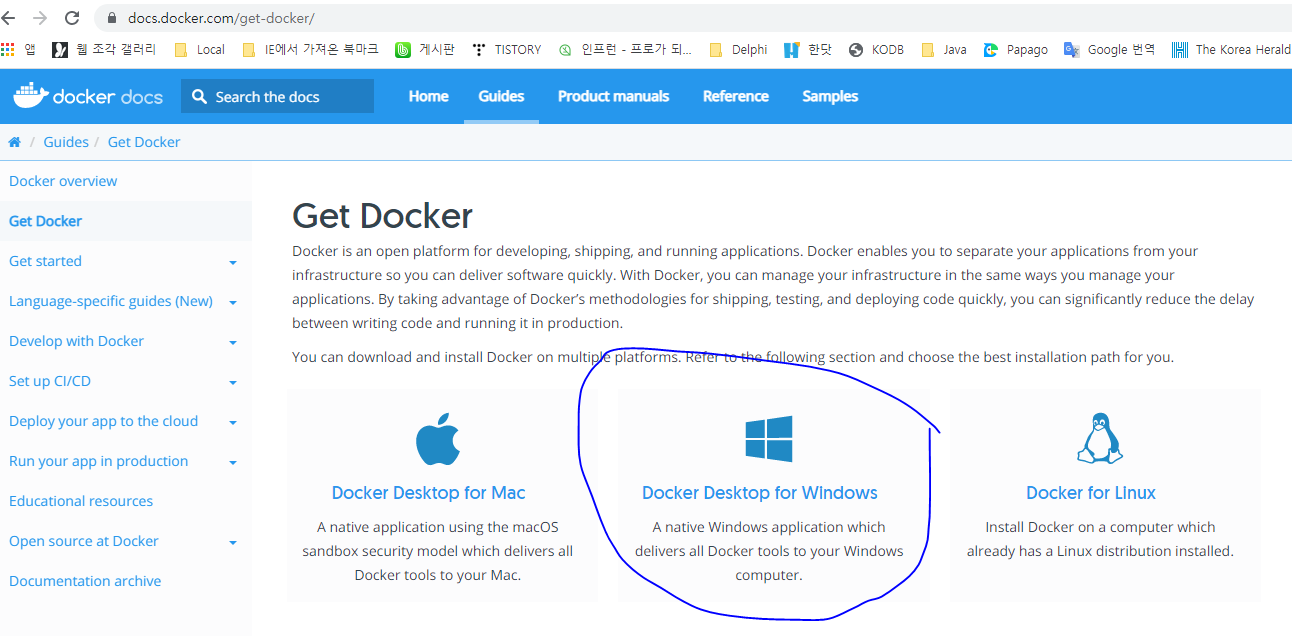1292x636 pixels.
Task: Click the padlock icon in the address bar
Action: click(112, 19)
